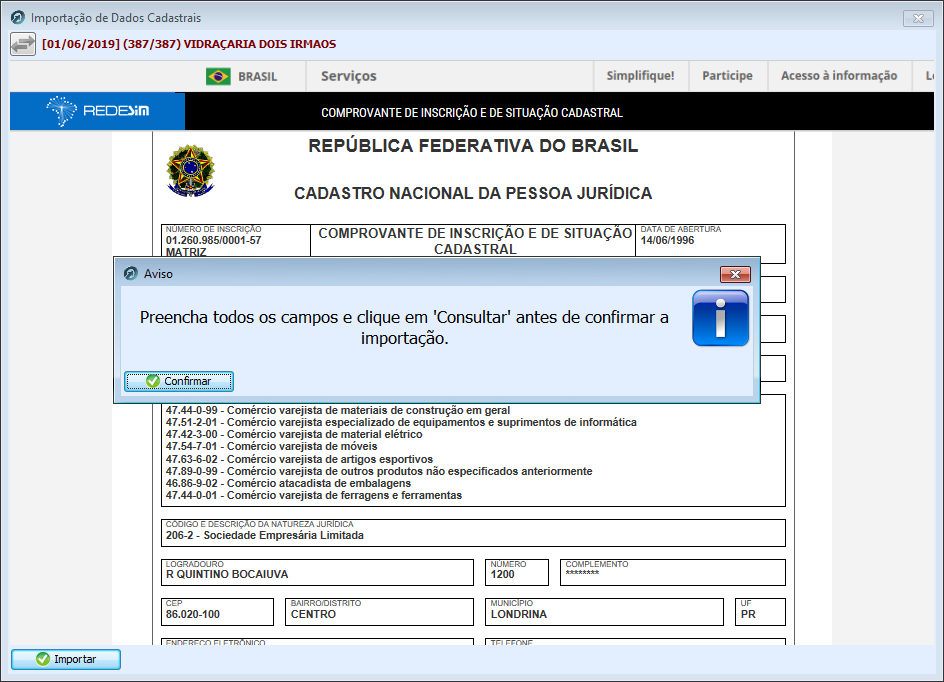Click the activity line 47.89-0-99 outros produtos
Image resolution: width=944 pixels, height=682 pixels.
[379, 471]
